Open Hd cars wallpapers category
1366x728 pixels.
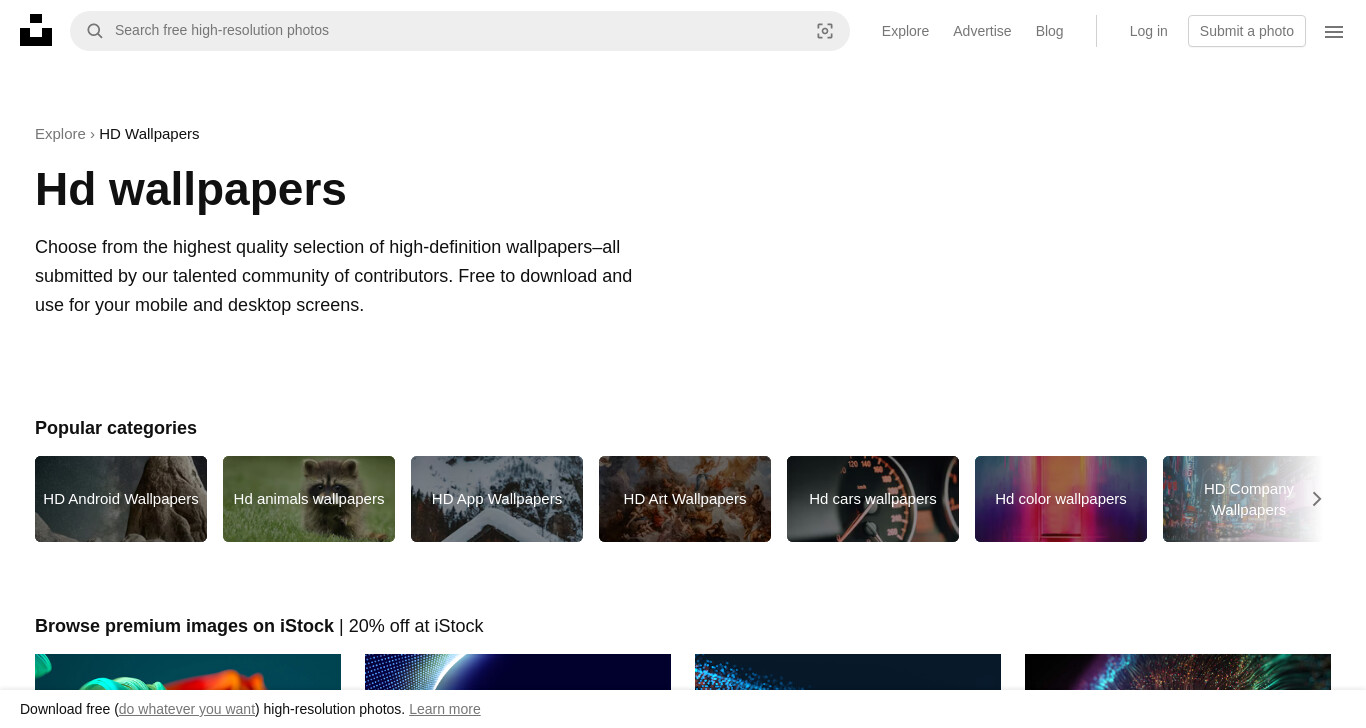click(x=873, y=499)
